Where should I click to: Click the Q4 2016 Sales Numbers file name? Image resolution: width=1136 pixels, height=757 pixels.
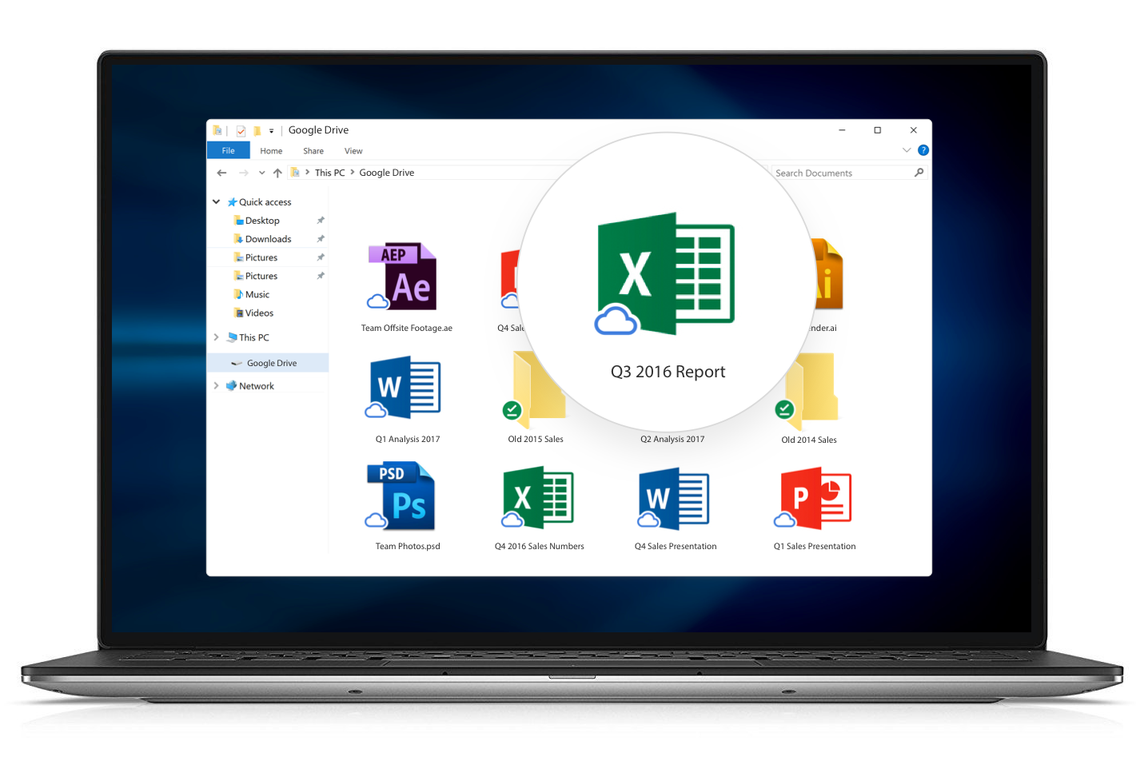pyautogui.click(x=539, y=546)
